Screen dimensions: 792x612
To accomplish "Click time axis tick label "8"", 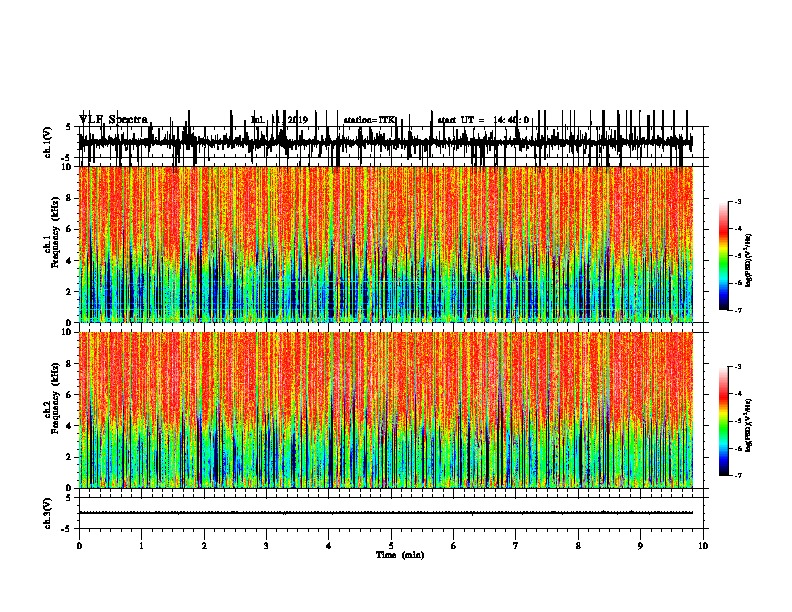I will pos(578,546).
